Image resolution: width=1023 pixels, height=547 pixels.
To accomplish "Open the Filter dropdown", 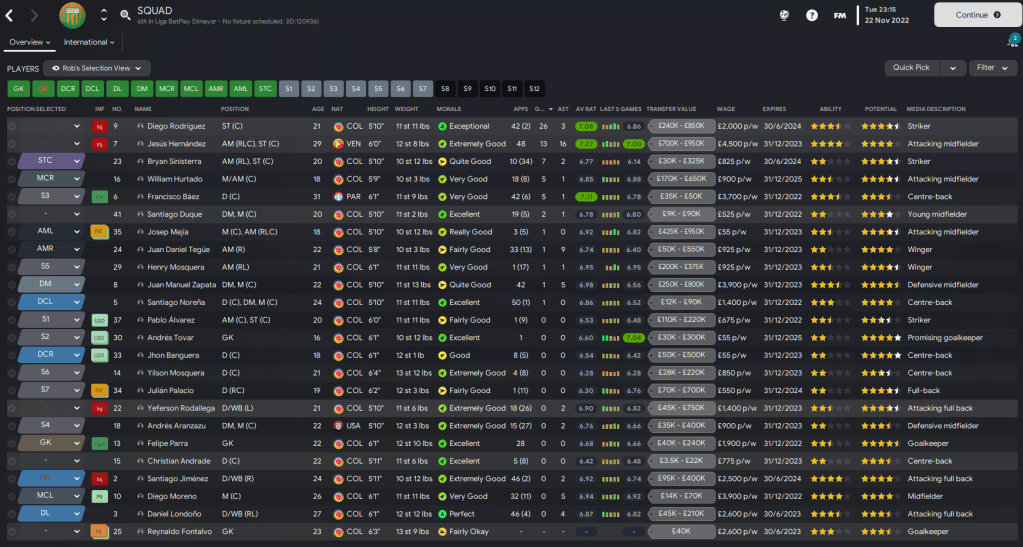I will 993,68.
